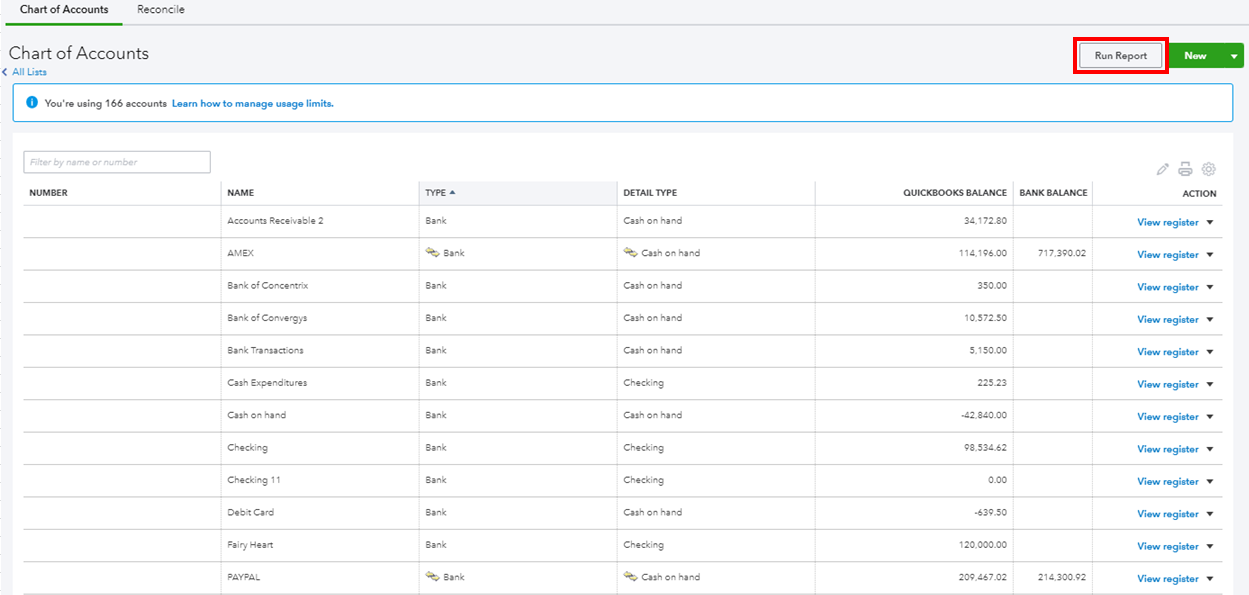This screenshot has height=595, width=1249.
Task: Expand action arrow for Bank Transactions
Action: pos(1210,351)
